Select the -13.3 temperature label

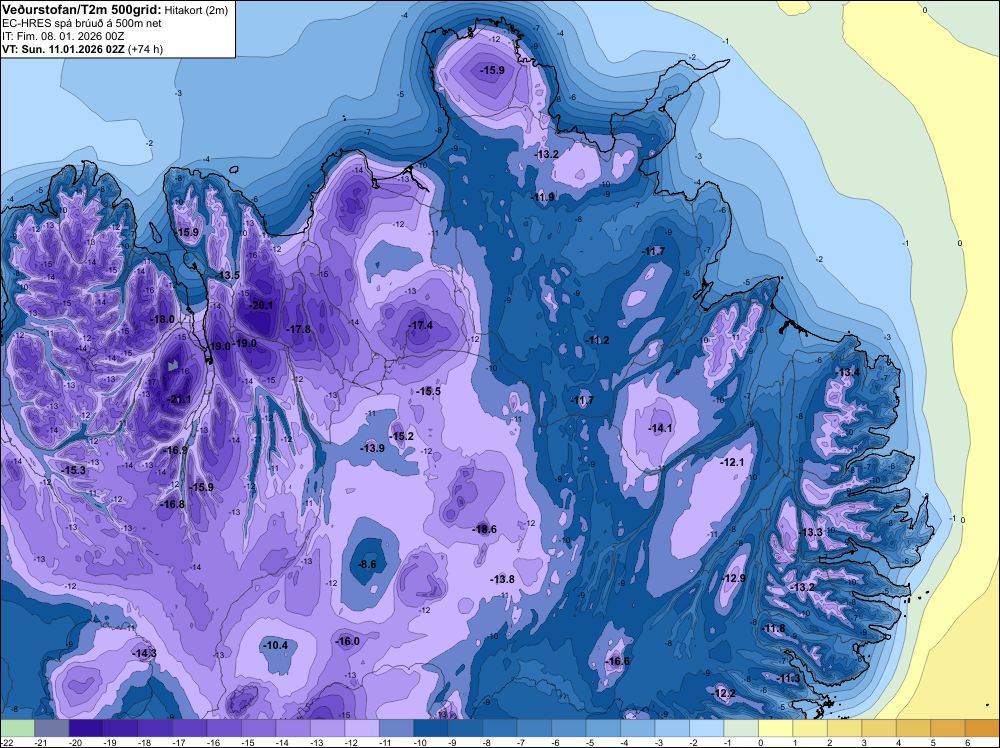[x=811, y=532]
